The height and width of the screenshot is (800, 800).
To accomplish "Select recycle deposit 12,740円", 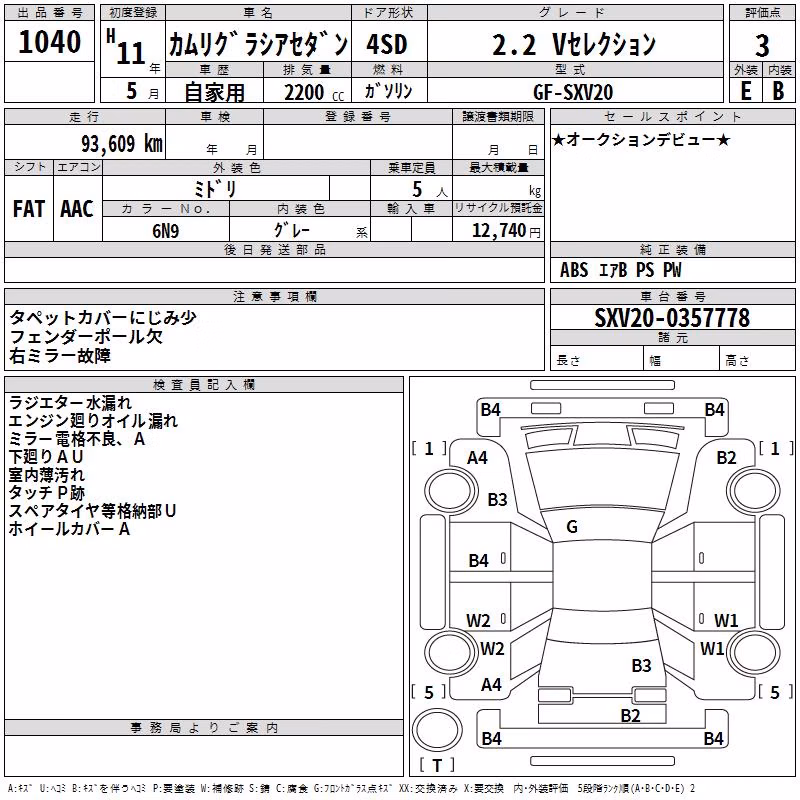I will point(506,231).
